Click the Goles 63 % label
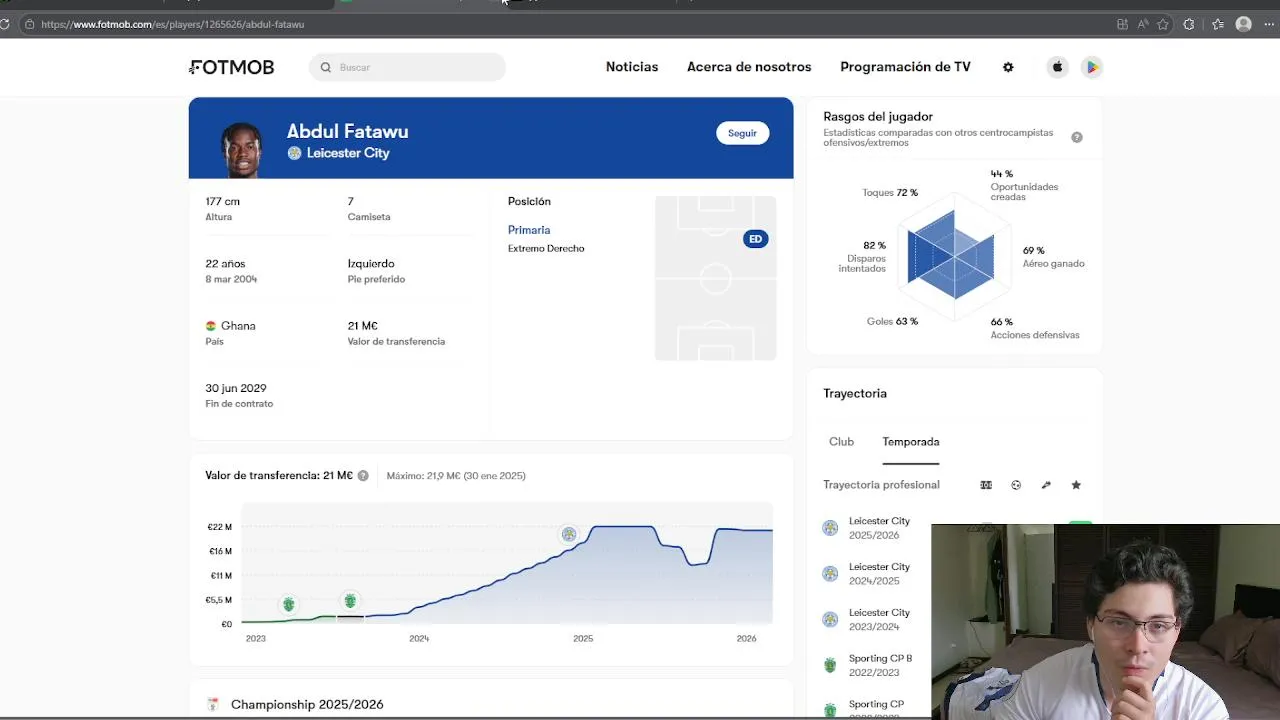Screen dimensions: 1280x720 (892, 322)
